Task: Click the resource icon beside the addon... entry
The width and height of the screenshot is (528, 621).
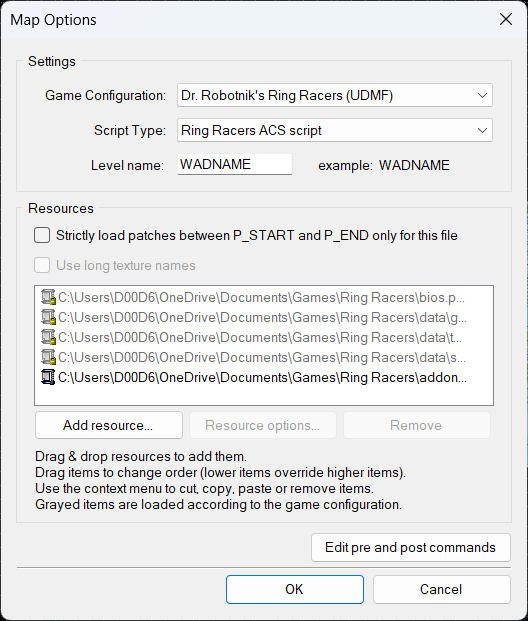Action: [x=48, y=377]
